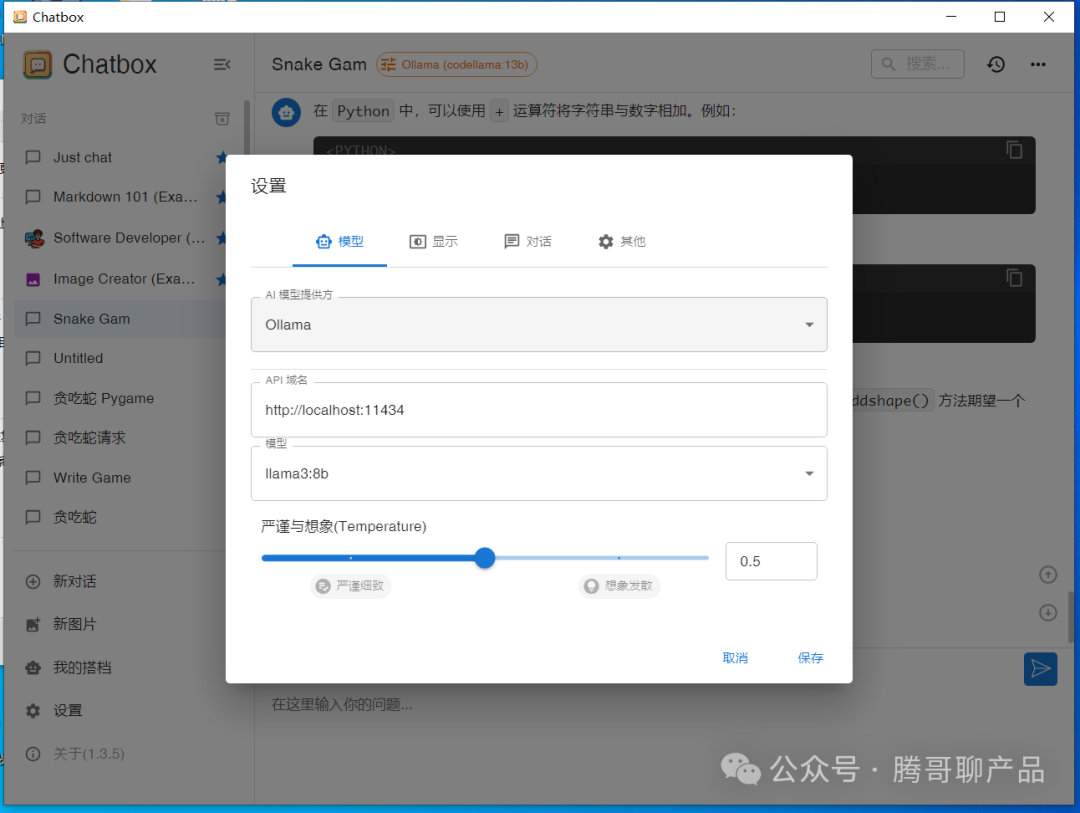Screen dimensions: 1080x813
Task: Open the 贪吃蛇请求 conversation
Action: tap(121, 438)
